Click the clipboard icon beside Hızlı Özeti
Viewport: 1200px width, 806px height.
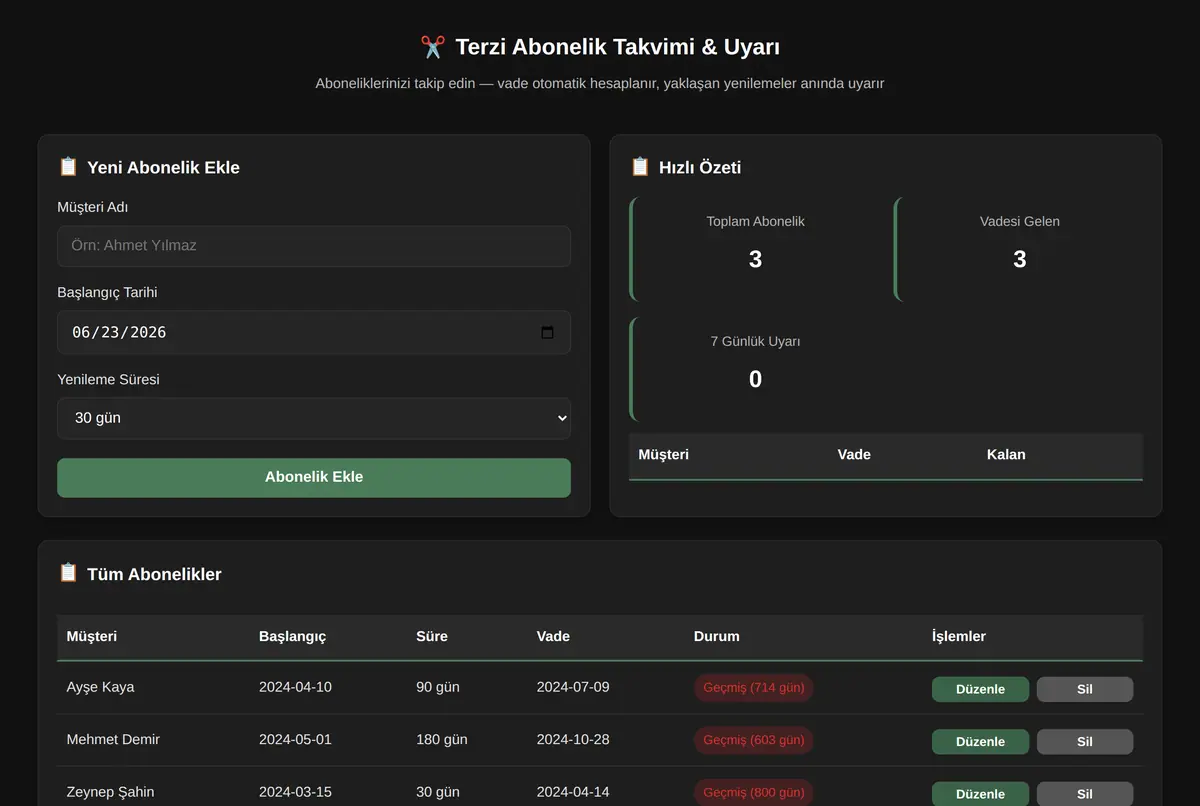(x=640, y=167)
